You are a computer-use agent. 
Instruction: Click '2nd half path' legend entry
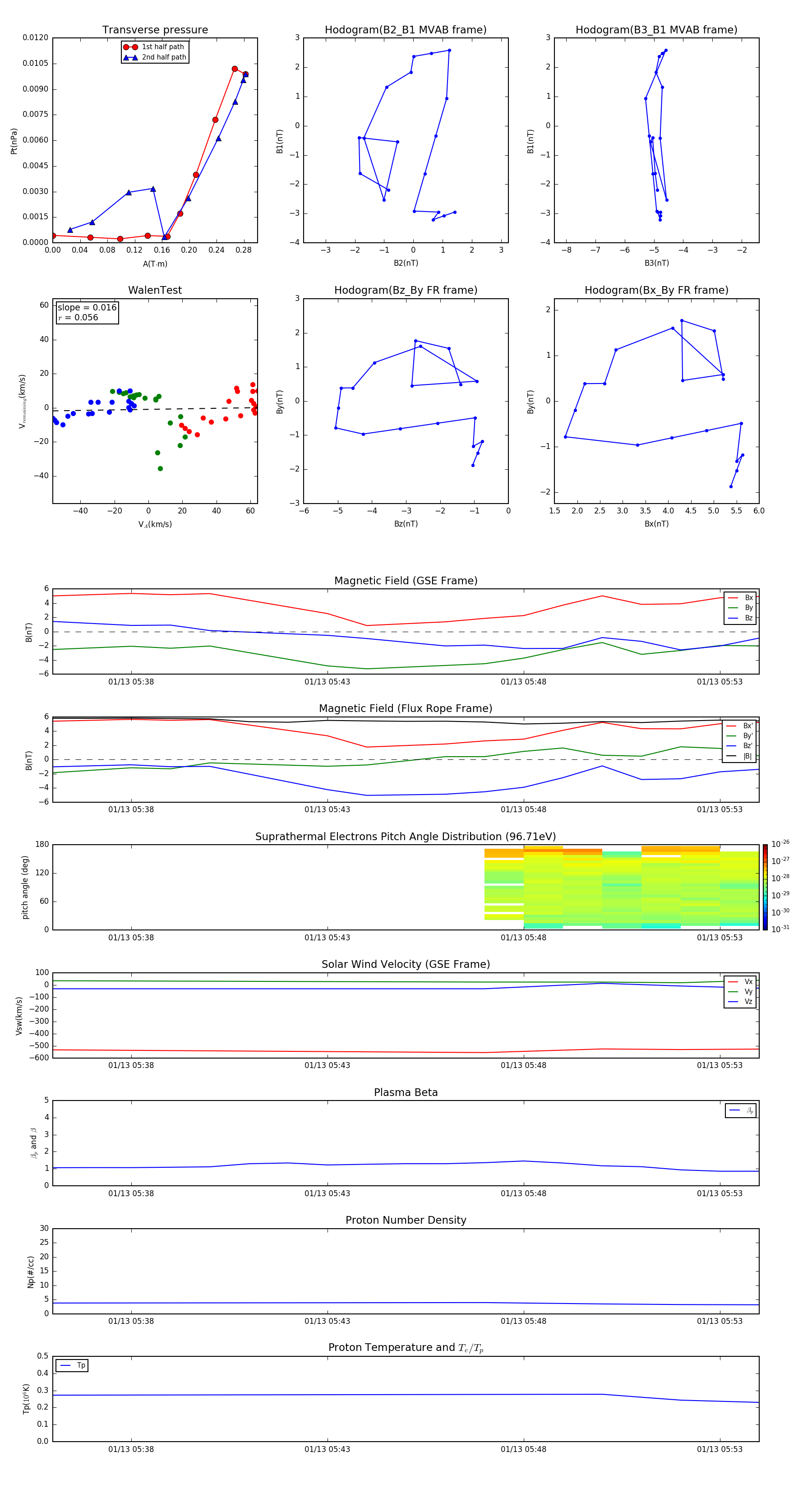point(155,57)
